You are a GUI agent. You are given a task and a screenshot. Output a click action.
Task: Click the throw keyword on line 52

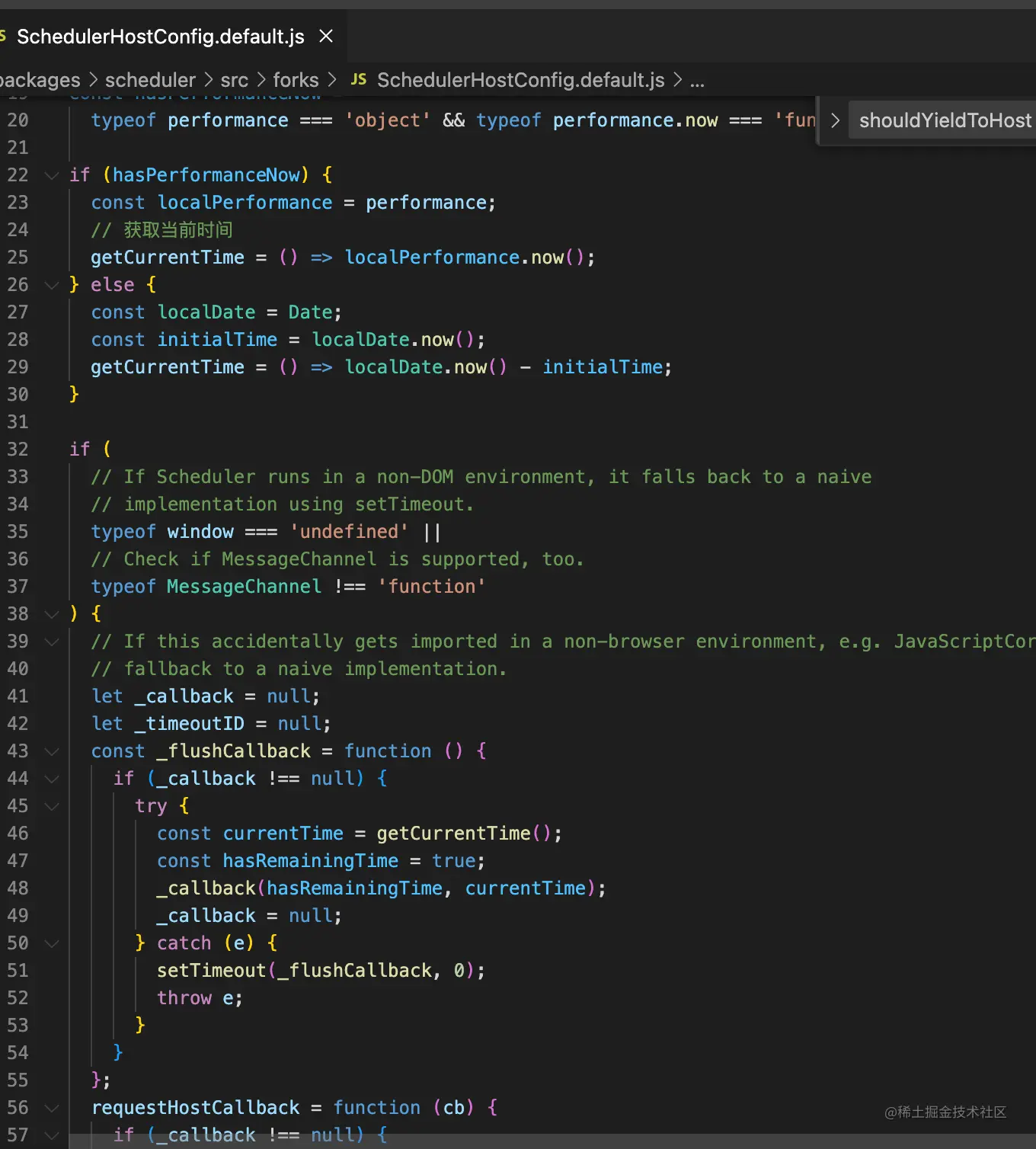[184, 998]
